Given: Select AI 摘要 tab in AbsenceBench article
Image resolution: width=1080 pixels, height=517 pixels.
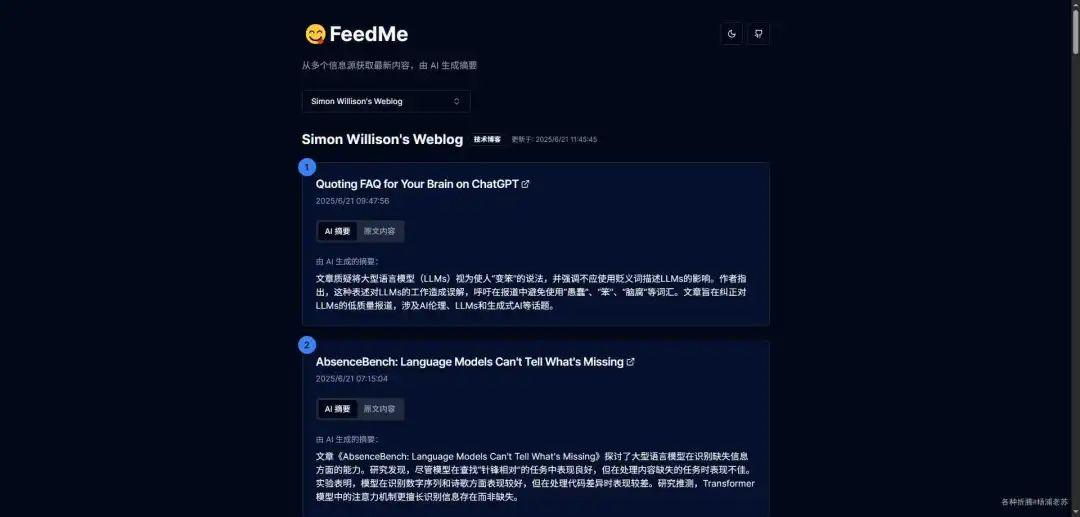Looking at the screenshot, I should [338, 409].
